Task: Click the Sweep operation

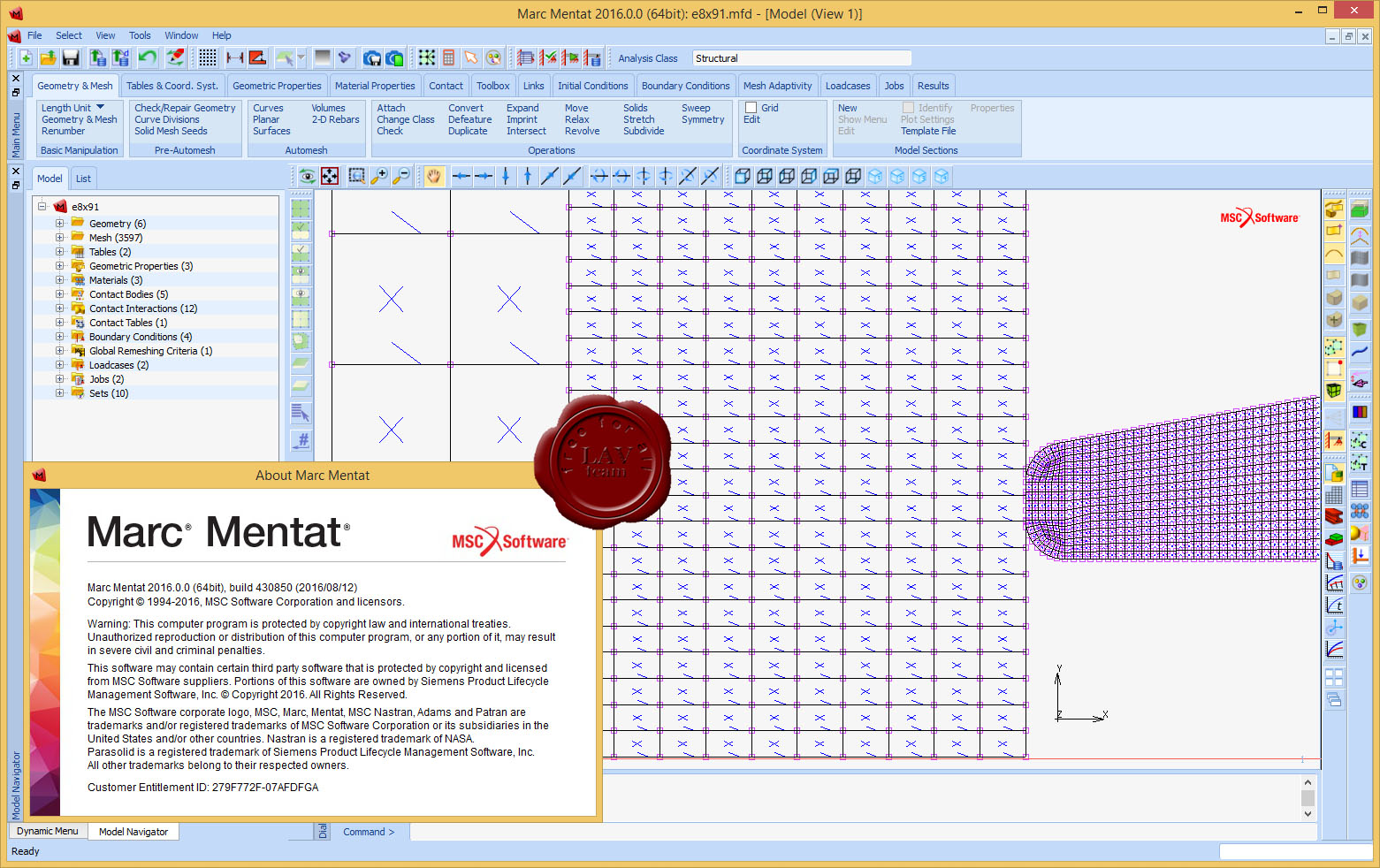Action: (x=696, y=108)
